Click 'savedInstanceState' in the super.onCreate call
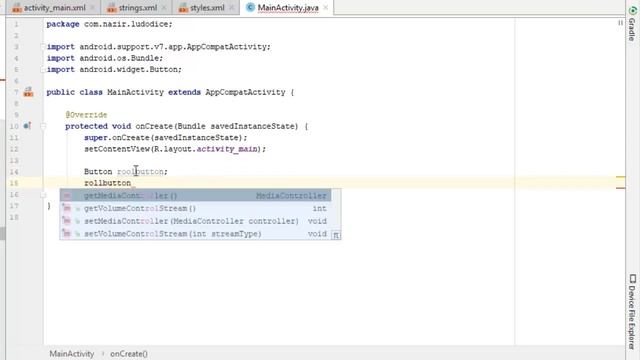The height and width of the screenshot is (360, 640). coord(196,138)
